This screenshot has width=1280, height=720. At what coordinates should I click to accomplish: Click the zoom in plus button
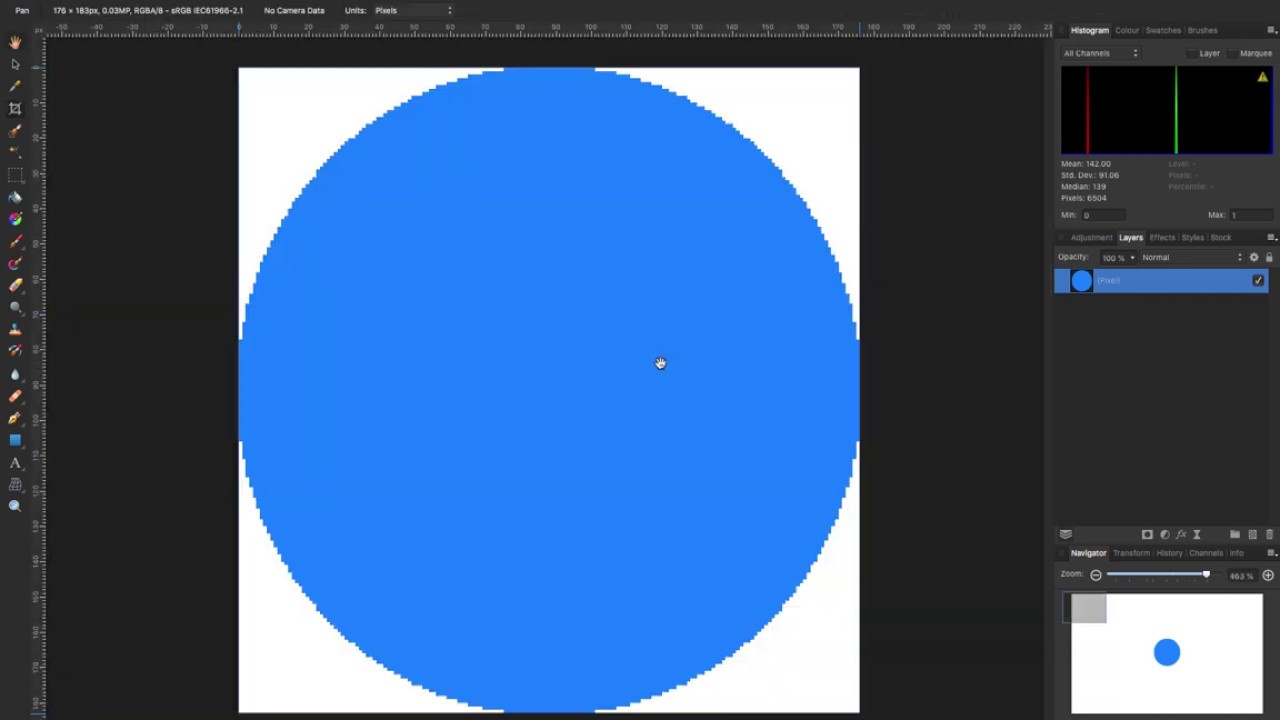1268,575
